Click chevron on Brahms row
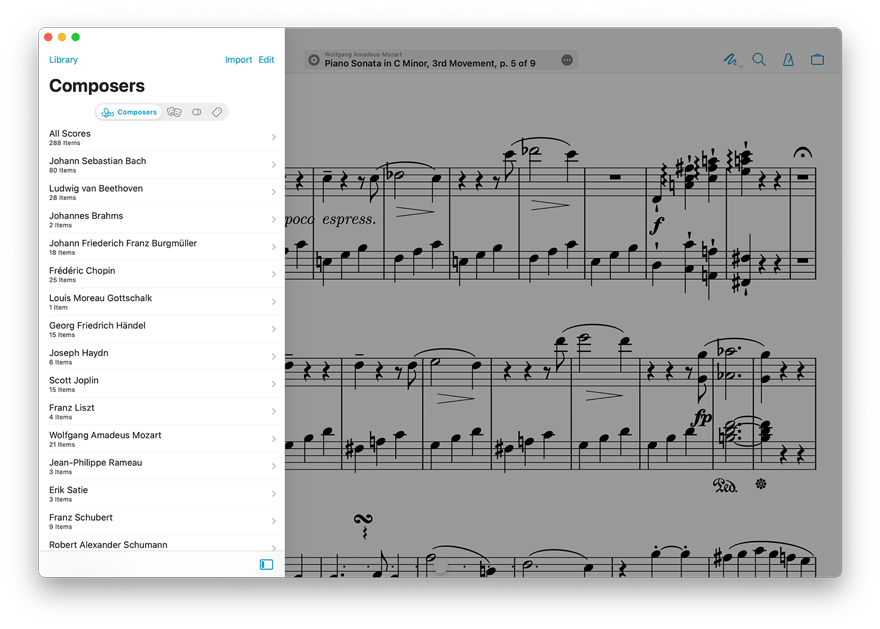Viewport: 880px width, 629px height. coord(274,219)
